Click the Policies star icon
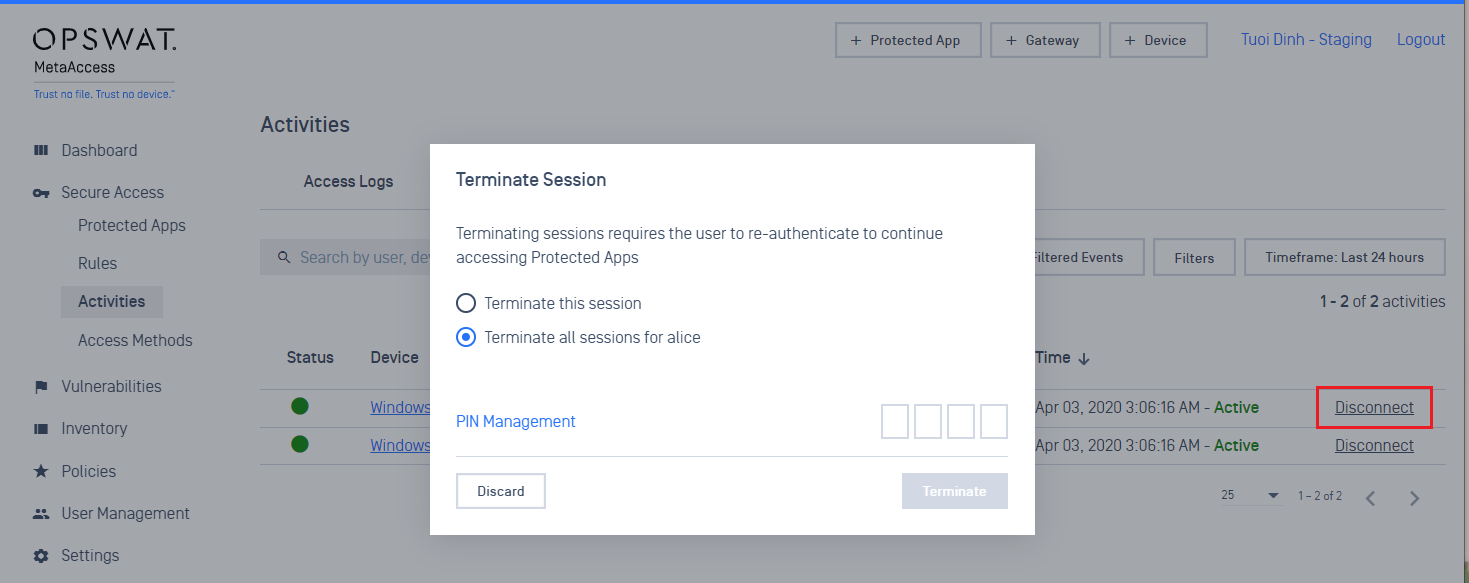 [41, 471]
